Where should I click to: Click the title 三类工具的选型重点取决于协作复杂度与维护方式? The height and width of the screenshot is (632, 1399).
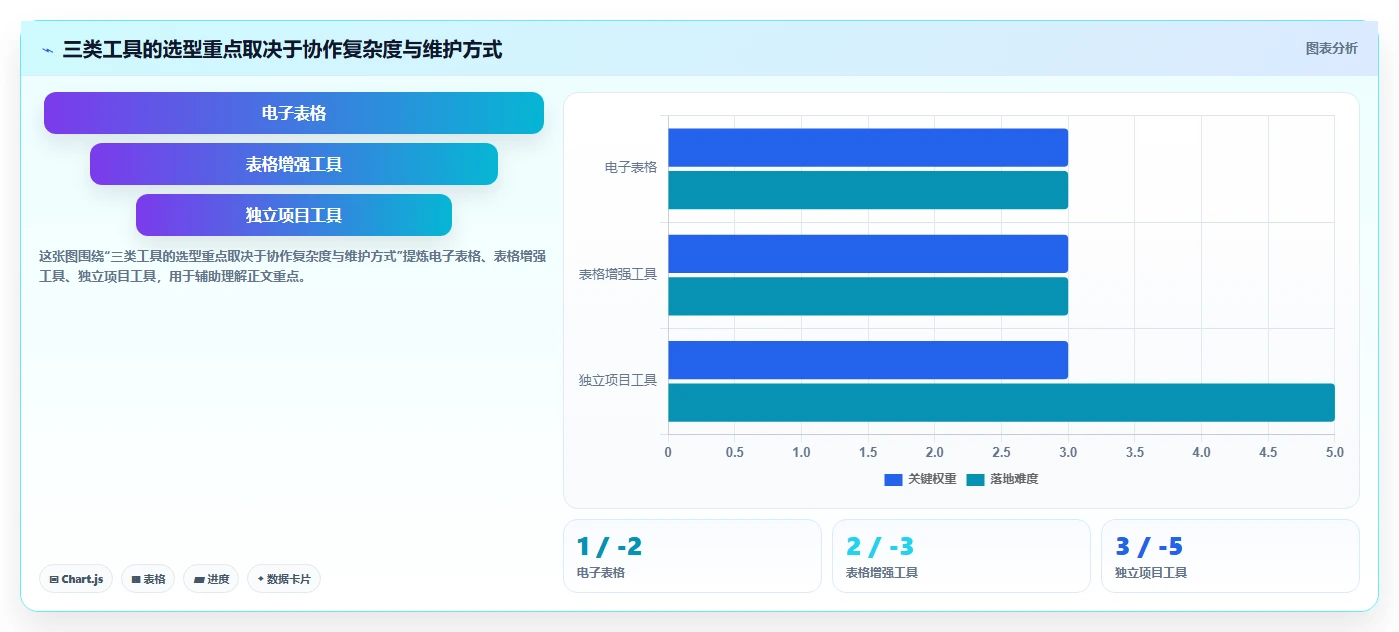pyautogui.click(x=282, y=49)
